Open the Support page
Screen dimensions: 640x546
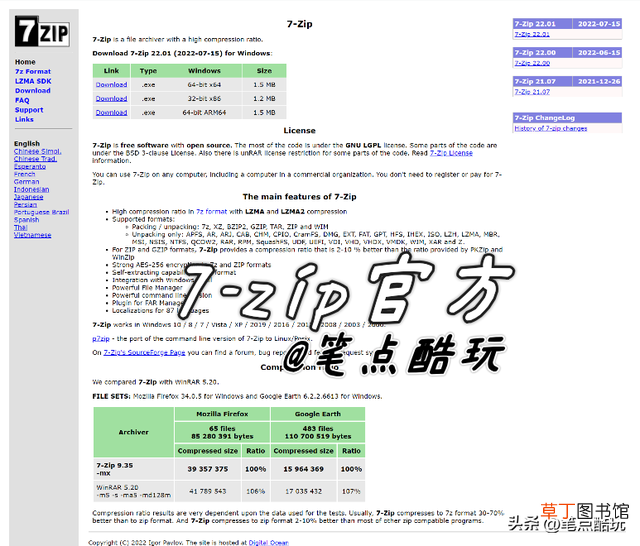[x=29, y=110]
